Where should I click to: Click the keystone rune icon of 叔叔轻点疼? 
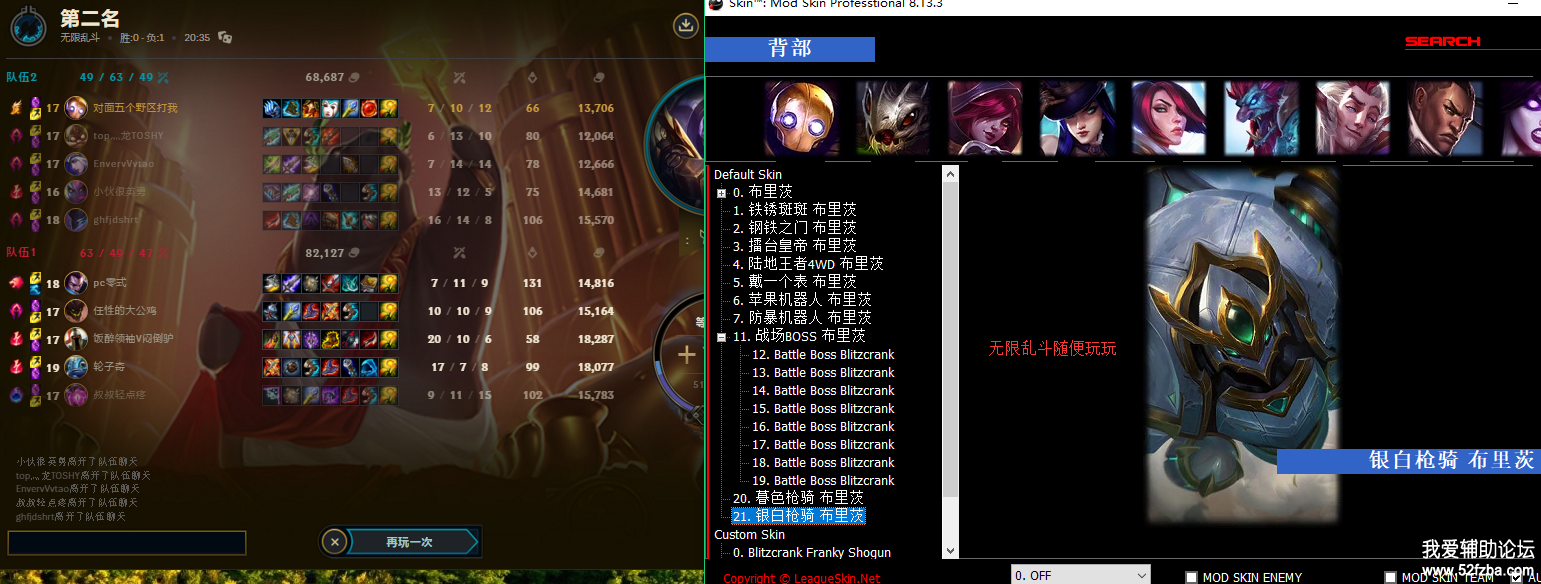coord(16,395)
